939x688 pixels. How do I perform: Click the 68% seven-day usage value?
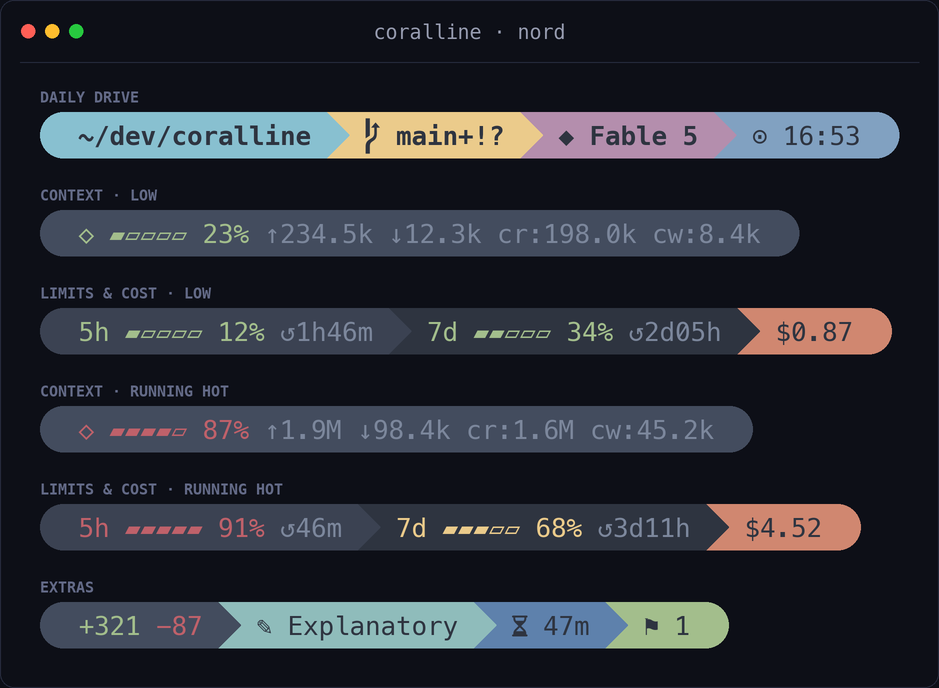[x=559, y=528]
